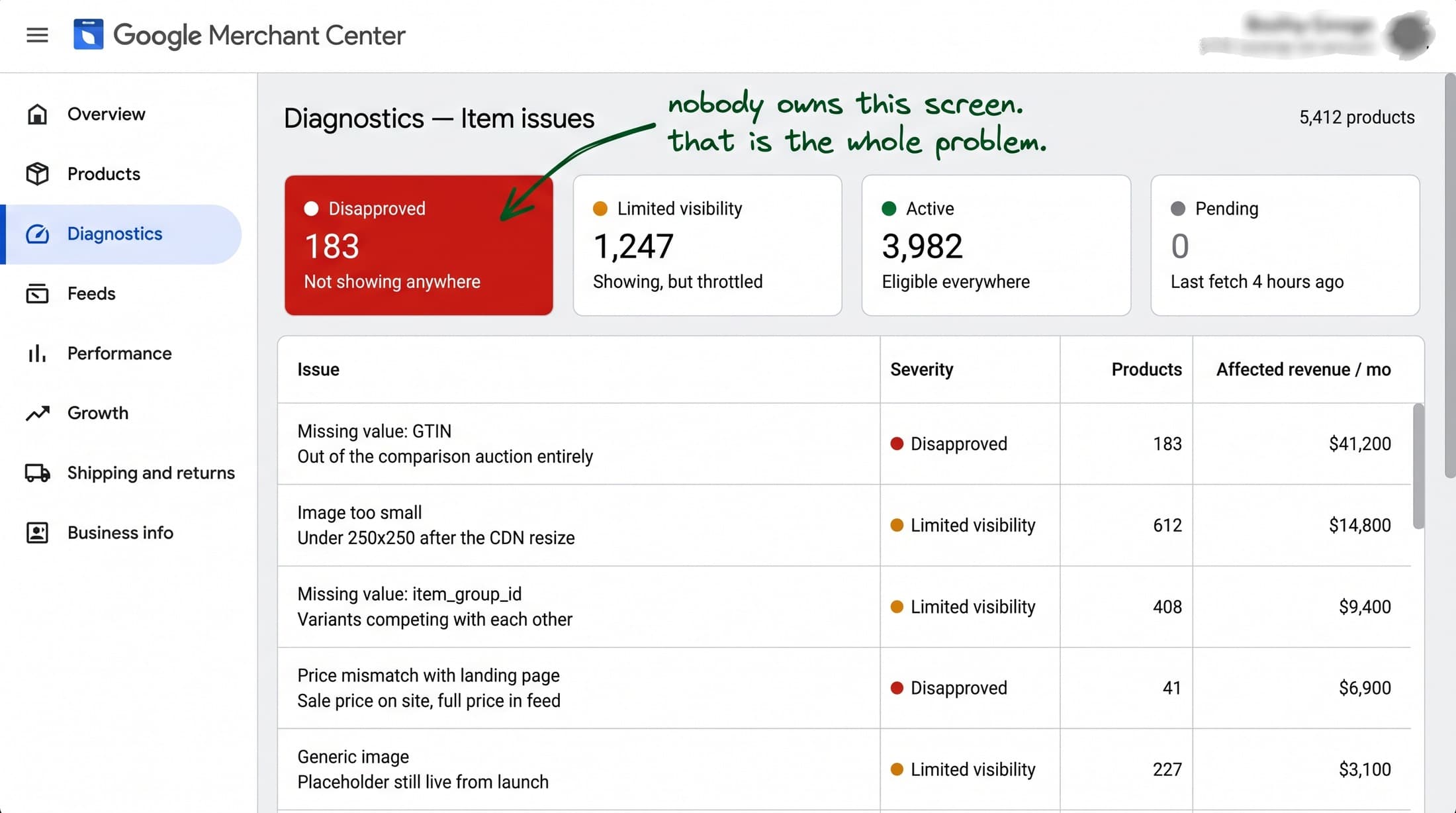1456x813 pixels.
Task: Click the Business info badge icon
Action: (x=37, y=532)
